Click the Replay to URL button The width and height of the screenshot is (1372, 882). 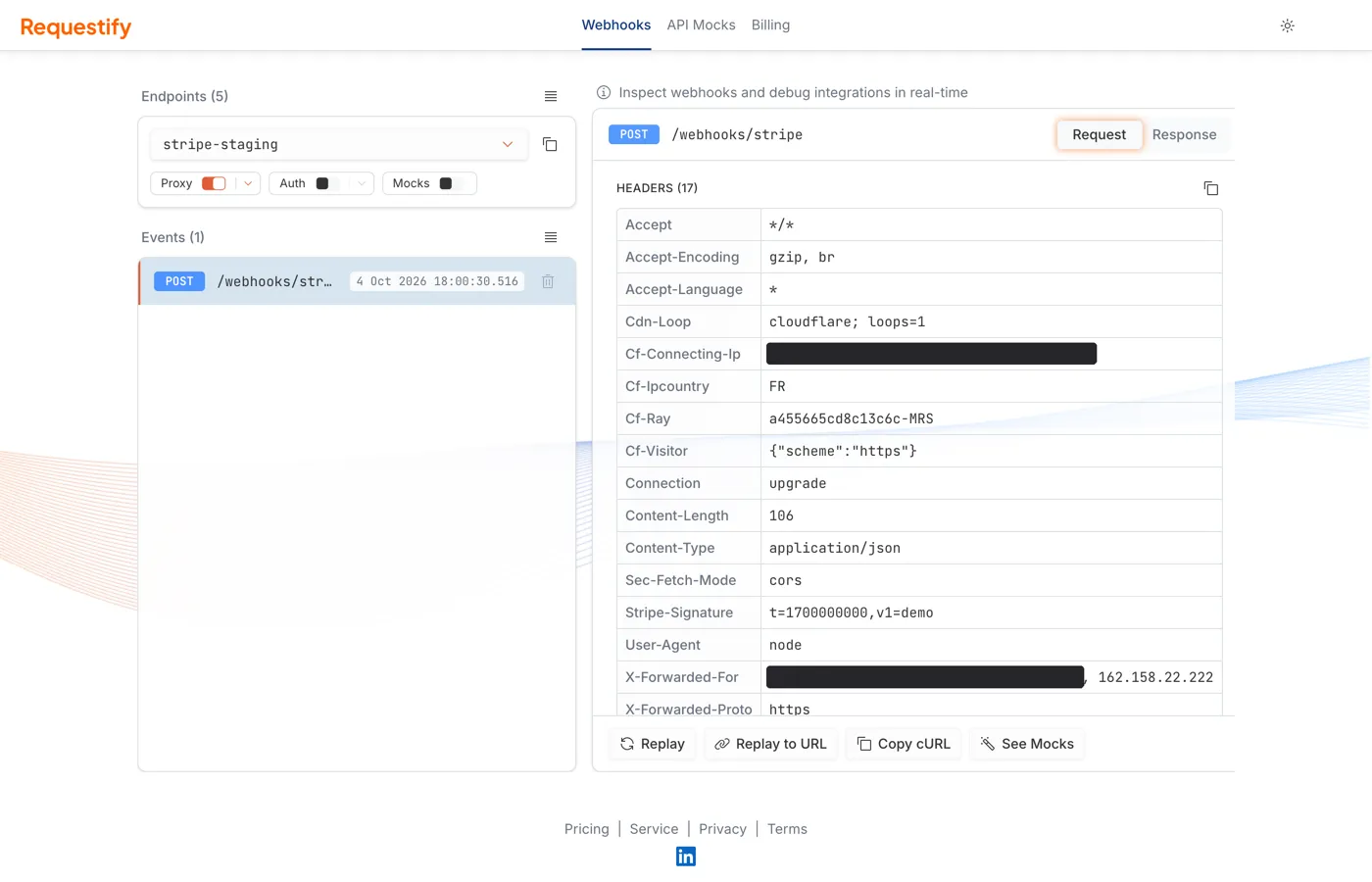point(771,744)
